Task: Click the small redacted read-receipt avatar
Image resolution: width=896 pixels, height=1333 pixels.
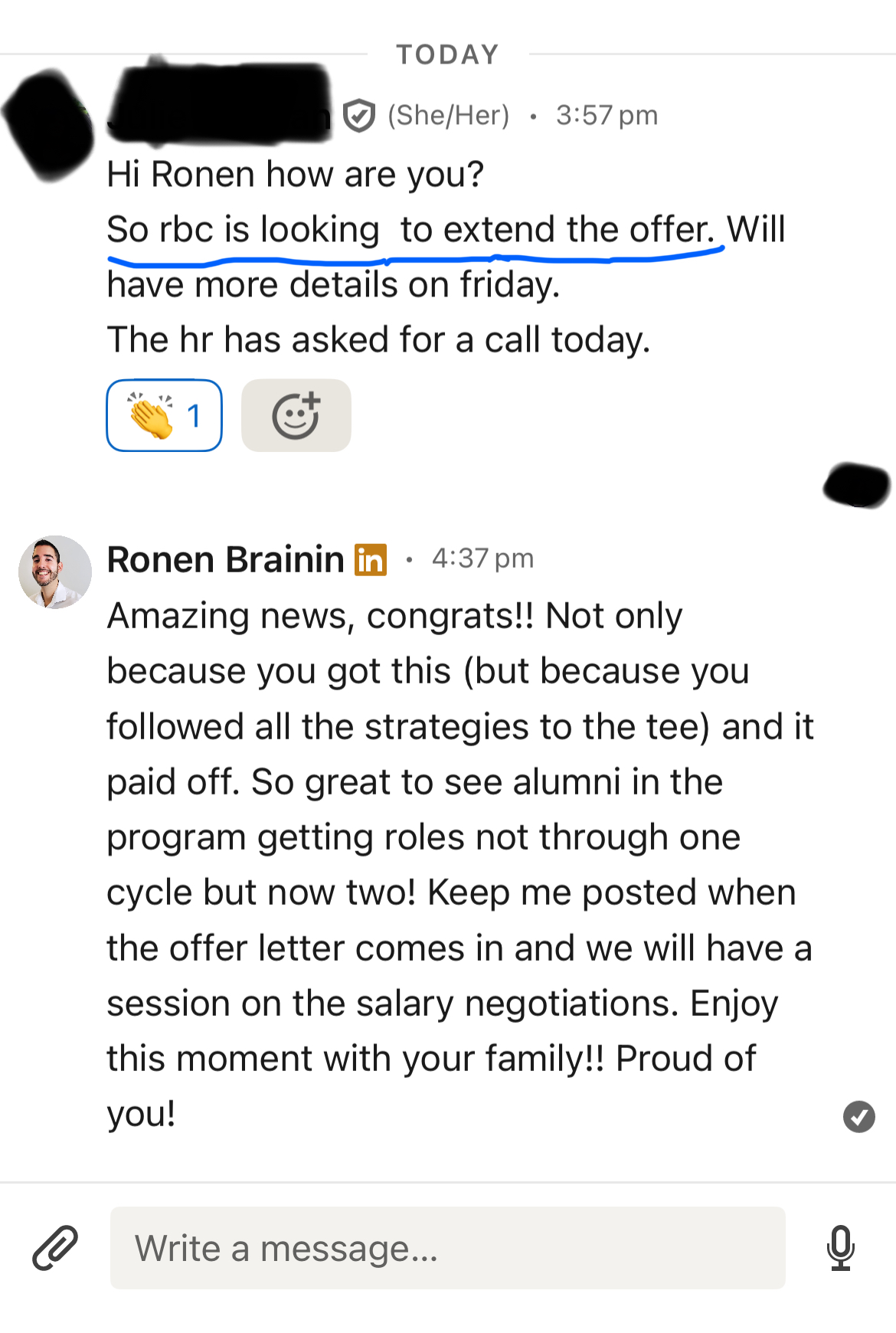Action: pos(856,485)
